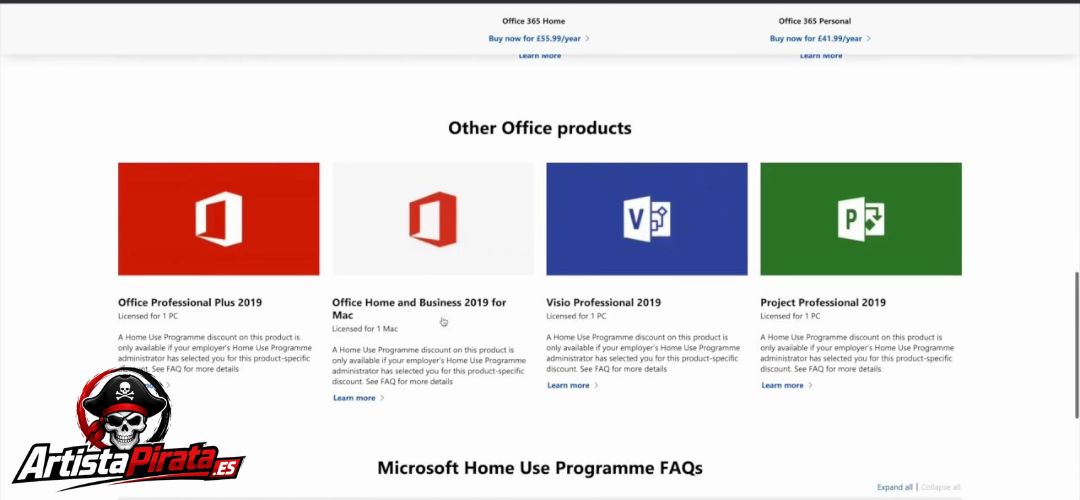This screenshot has height=500, width=1080.
Task: Click the Office 365 Home heading
Action: [534, 21]
